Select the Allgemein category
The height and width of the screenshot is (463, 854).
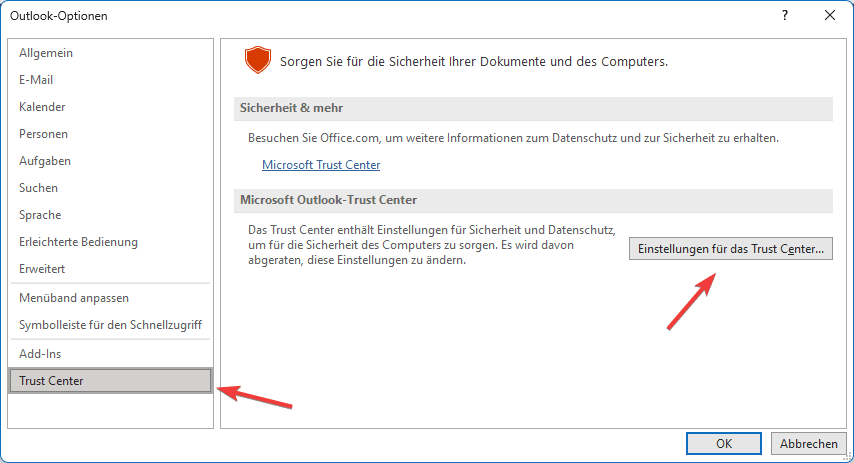46,53
